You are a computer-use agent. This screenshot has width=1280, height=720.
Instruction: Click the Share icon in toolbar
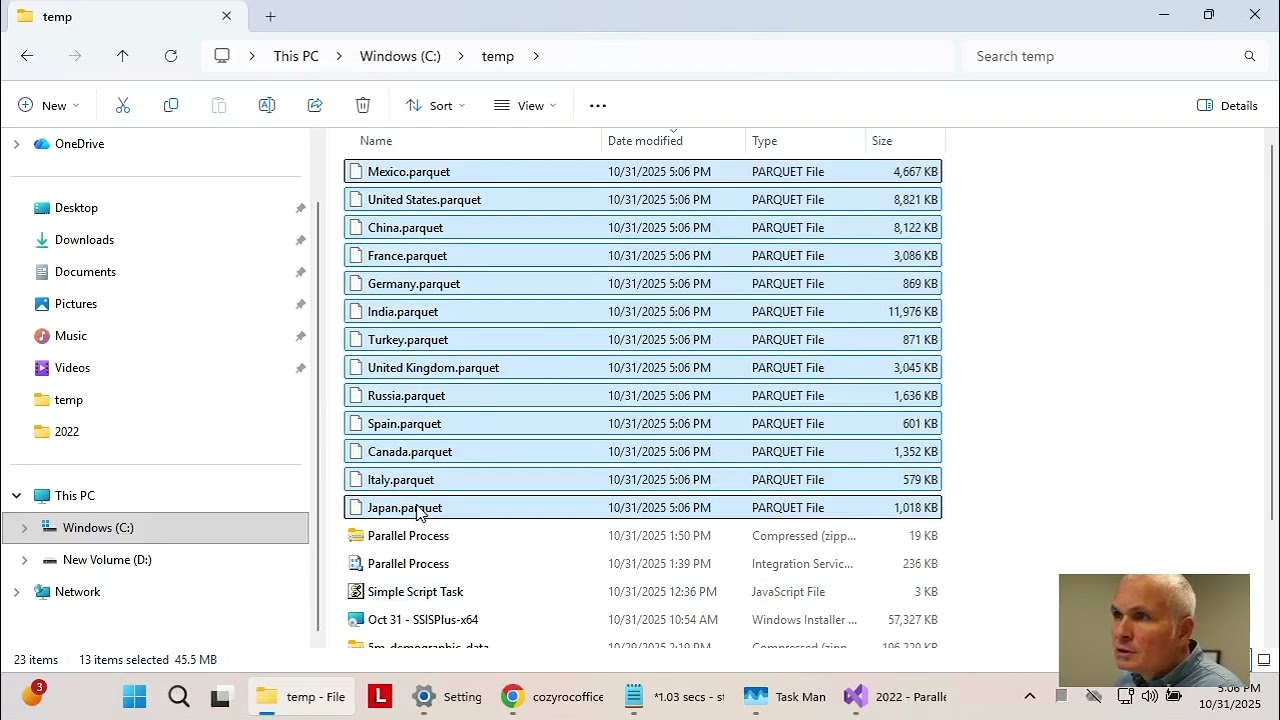click(315, 105)
